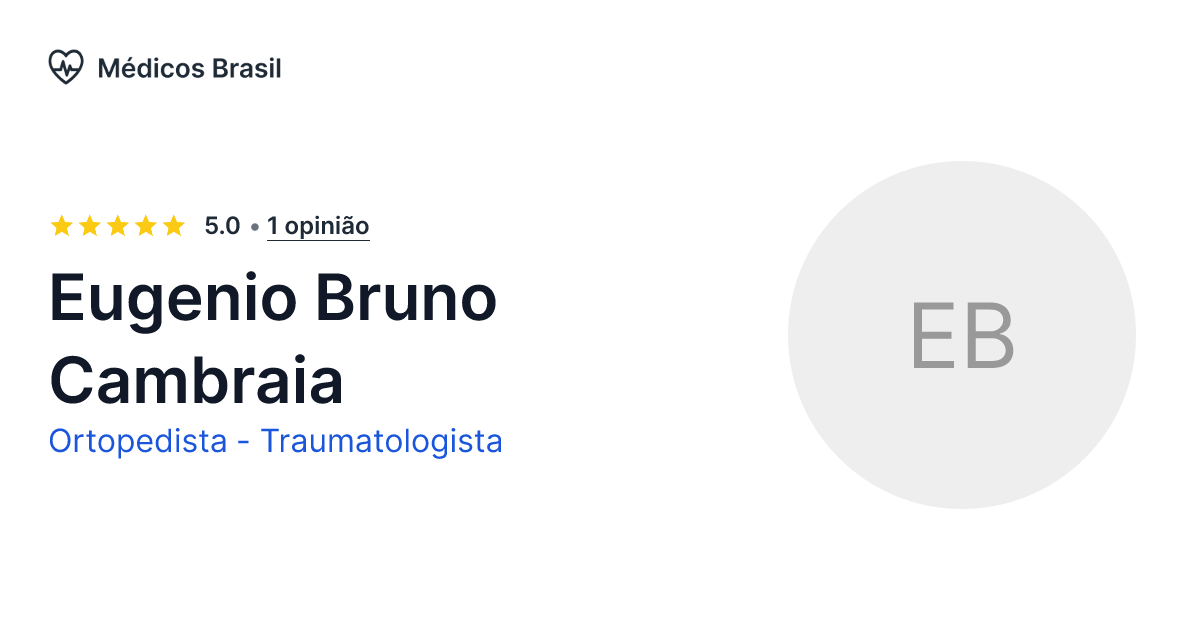Click the heart pulse logo icon
1200x630 pixels.
pyautogui.click(x=65, y=67)
